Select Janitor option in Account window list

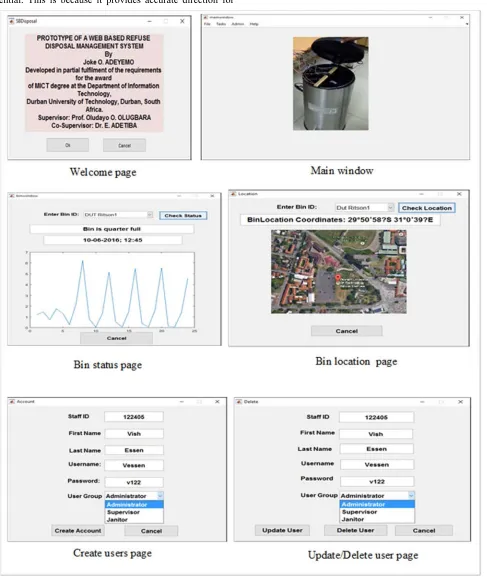tap(134, 520)
